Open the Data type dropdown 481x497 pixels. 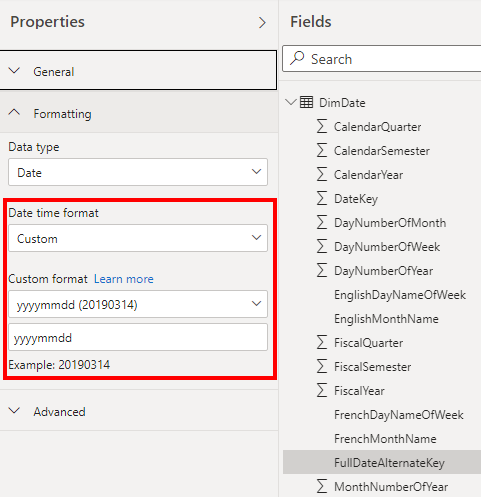click(138, 172)
